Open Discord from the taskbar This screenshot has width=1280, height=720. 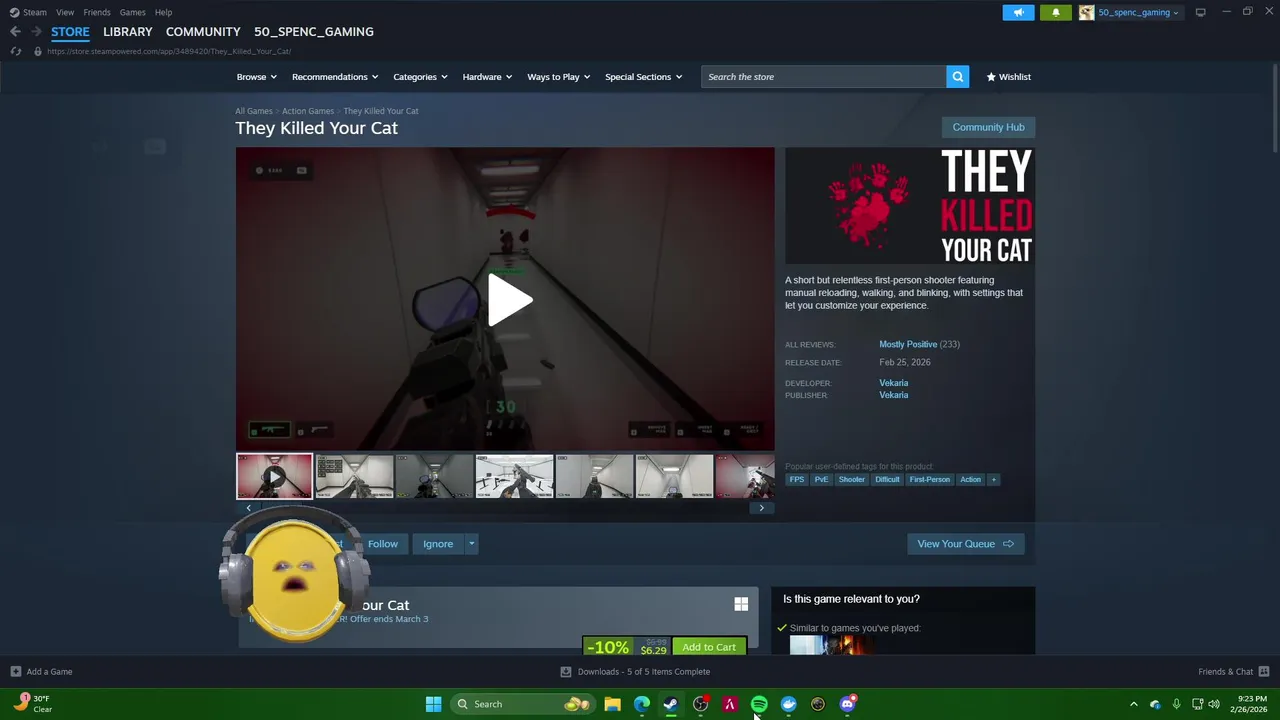(x=848, y=704)
